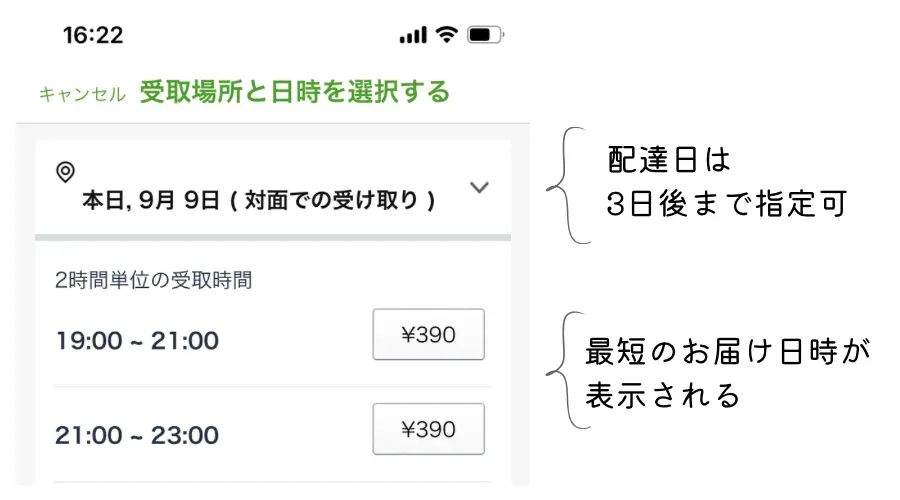Open the 本日, 9月 9日 pickup date dropdown

[273, 188]
